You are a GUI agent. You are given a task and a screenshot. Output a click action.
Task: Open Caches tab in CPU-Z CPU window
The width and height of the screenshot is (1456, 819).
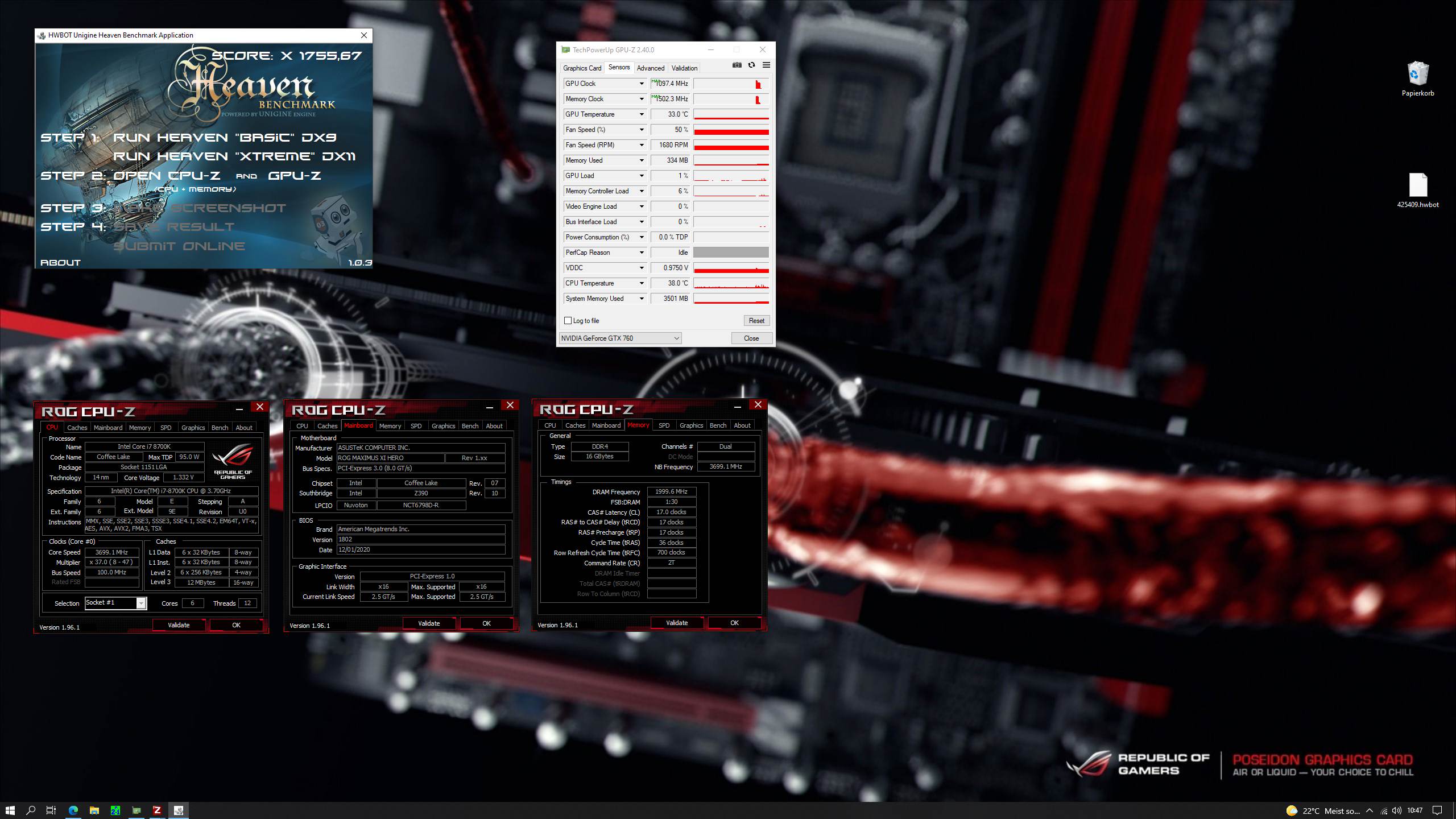[x=77, y=428]
